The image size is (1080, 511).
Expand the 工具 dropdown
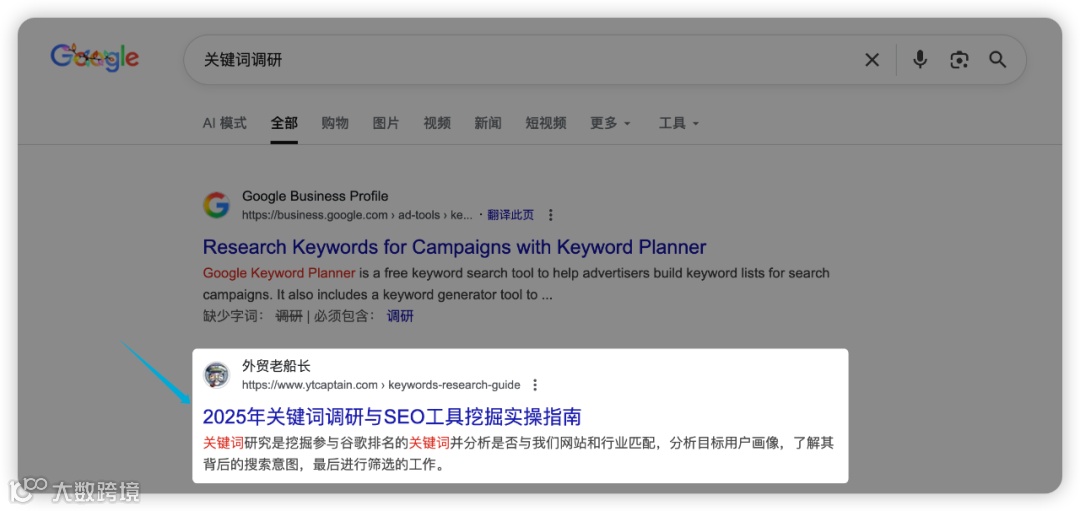[x=678, y=123]
